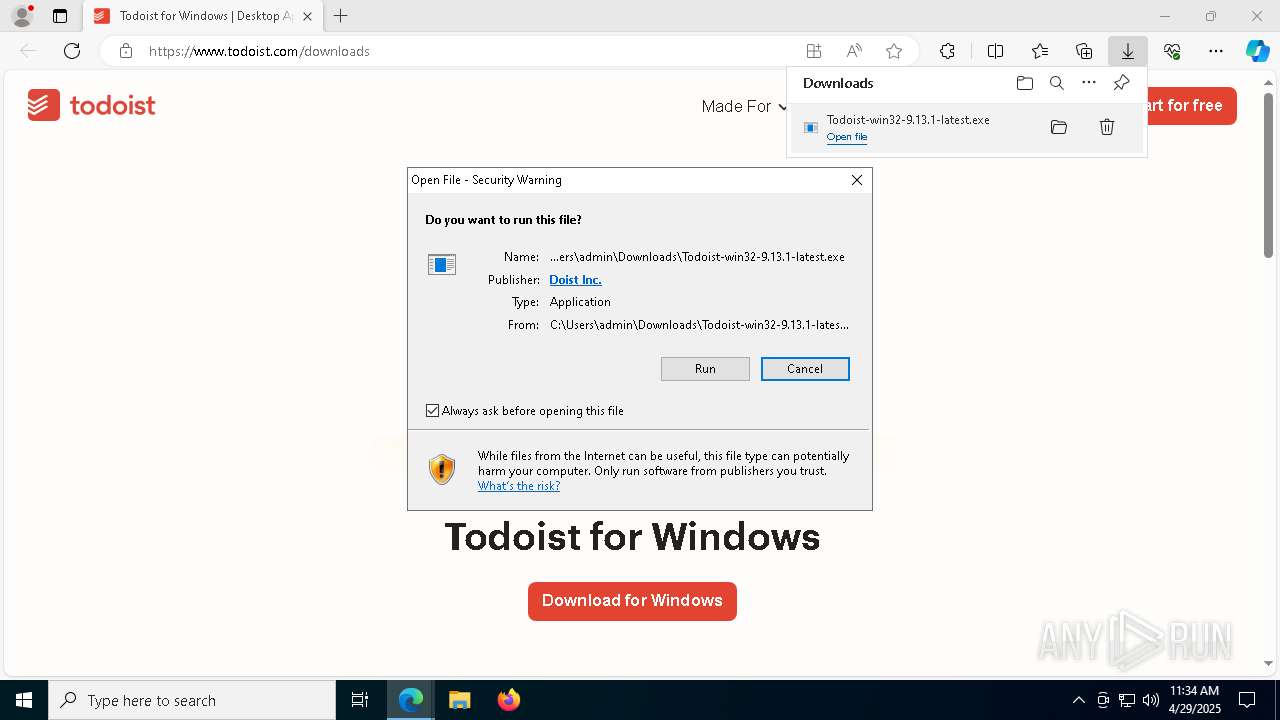
Task: Delete the Todoist exe download entry
Action: tap(1107, 127)
